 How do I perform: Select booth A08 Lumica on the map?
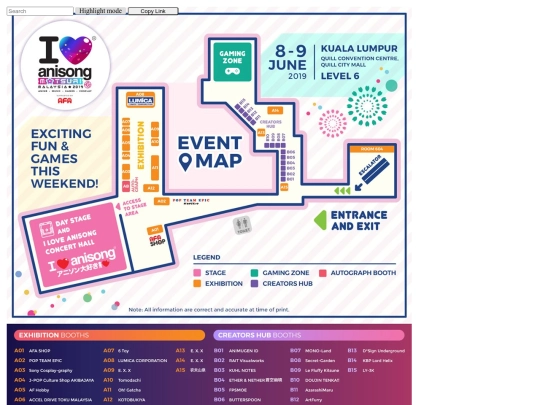tap(140, 100)
